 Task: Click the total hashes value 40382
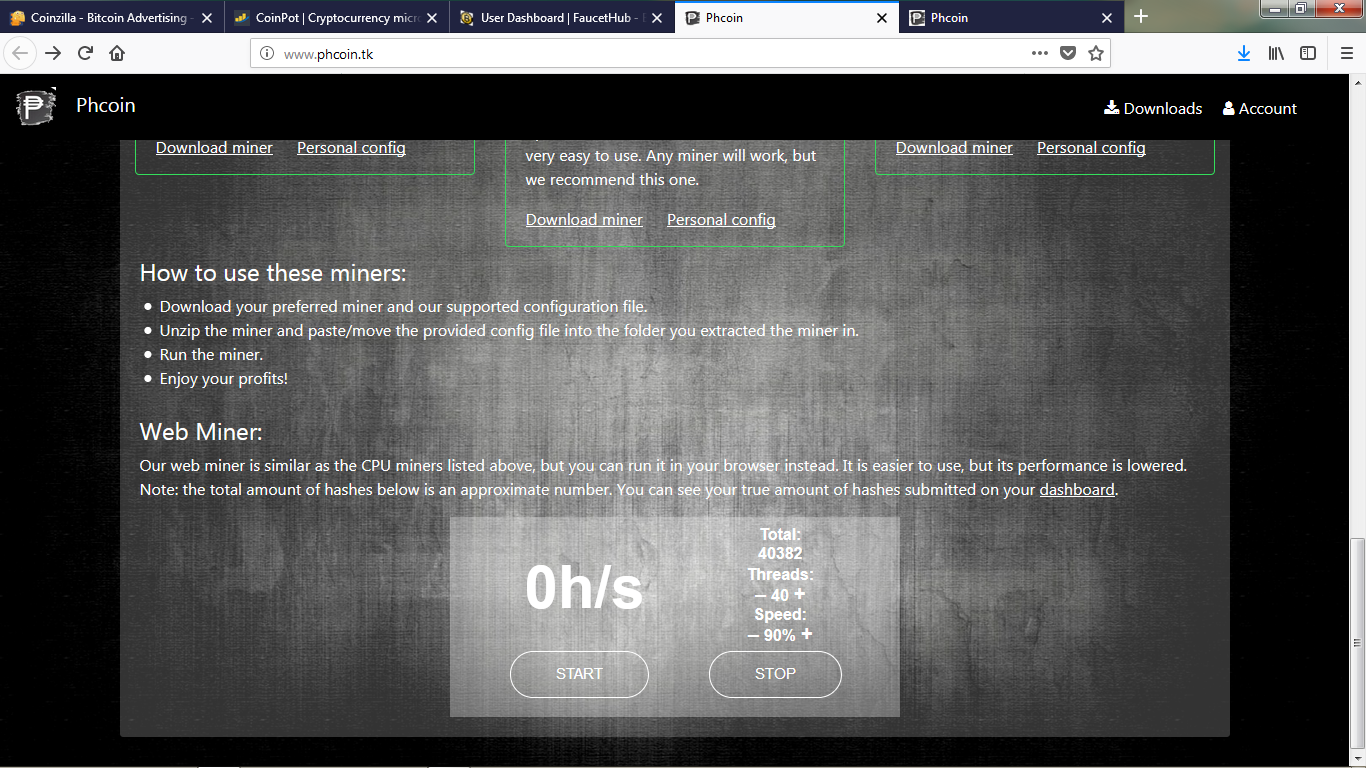point(780,554)
